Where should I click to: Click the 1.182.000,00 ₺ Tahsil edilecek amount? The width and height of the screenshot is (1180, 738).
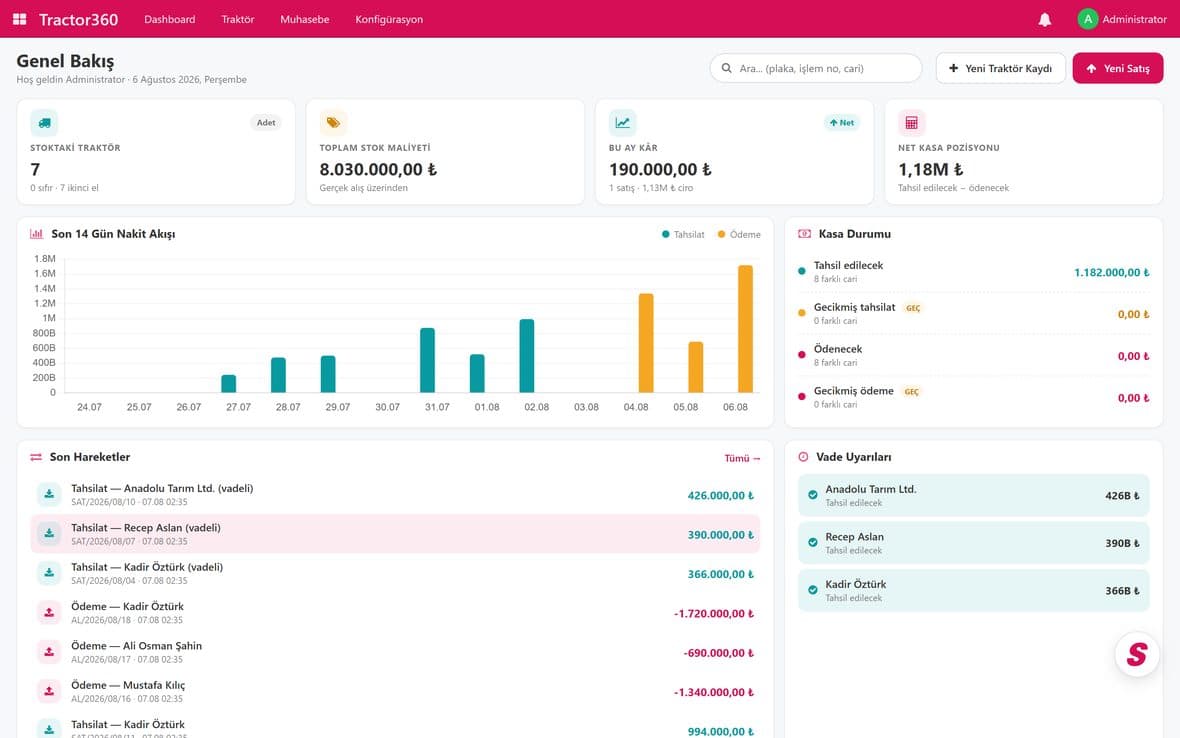[x=1112, y=272]
